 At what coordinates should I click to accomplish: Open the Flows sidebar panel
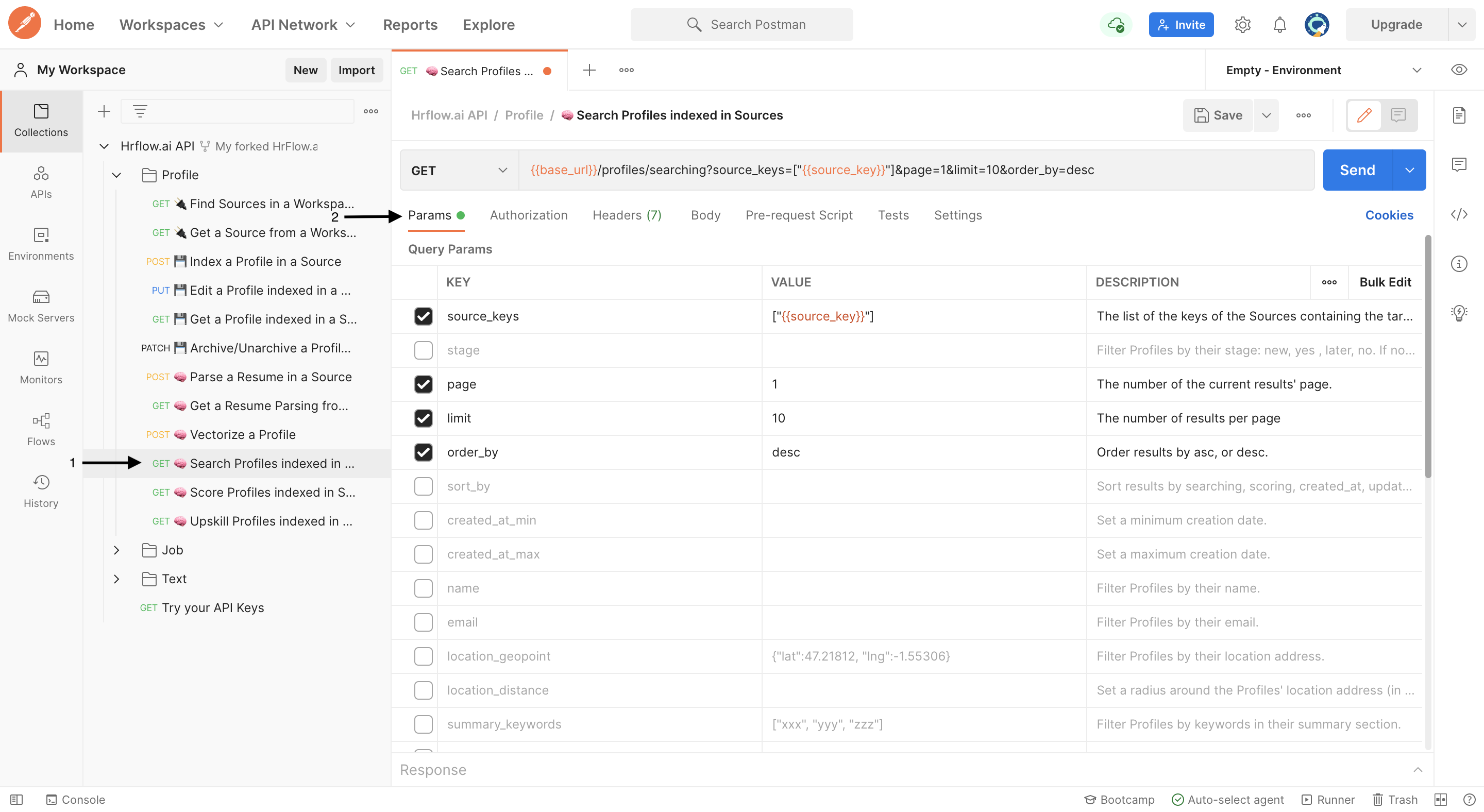click(x=41, y=429)
